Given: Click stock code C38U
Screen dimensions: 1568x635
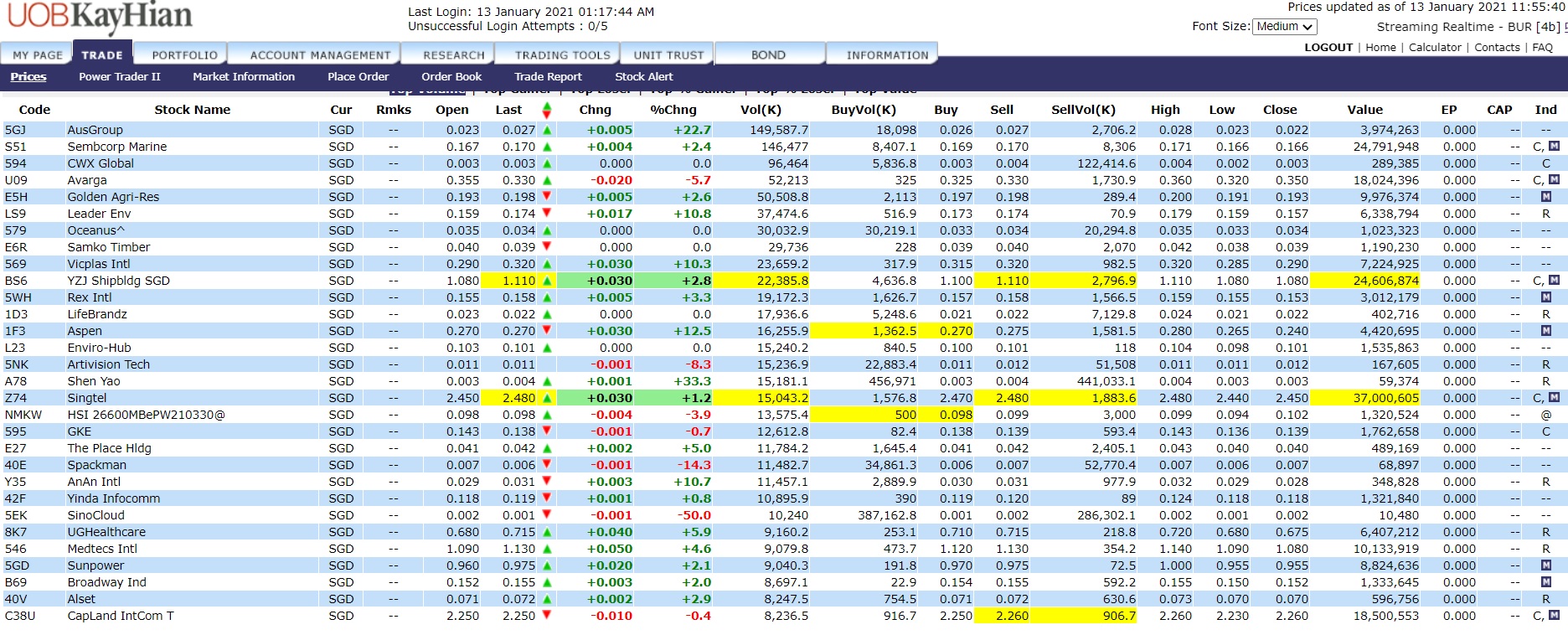Looking at the screenshot, I should pyautogui.click(x=20, y=616).
